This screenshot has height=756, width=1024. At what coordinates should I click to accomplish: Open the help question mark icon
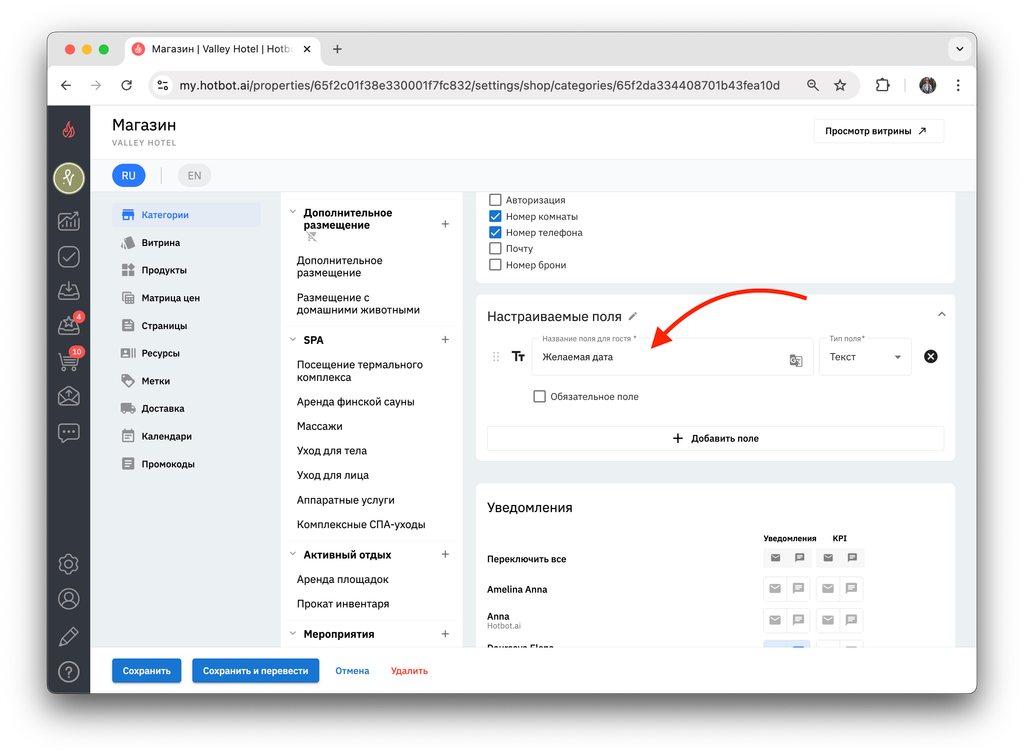pyautogui.click(x=69, y=672)
